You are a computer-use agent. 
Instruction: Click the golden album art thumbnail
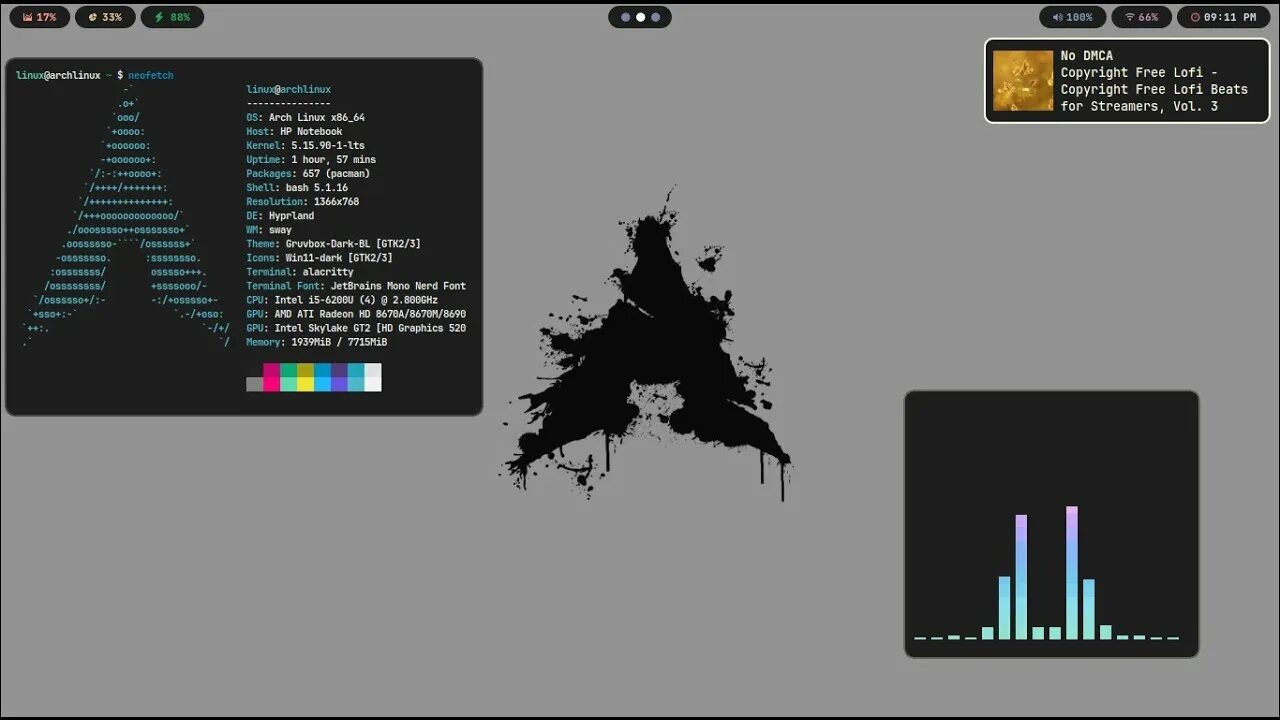click(1023, 81)
